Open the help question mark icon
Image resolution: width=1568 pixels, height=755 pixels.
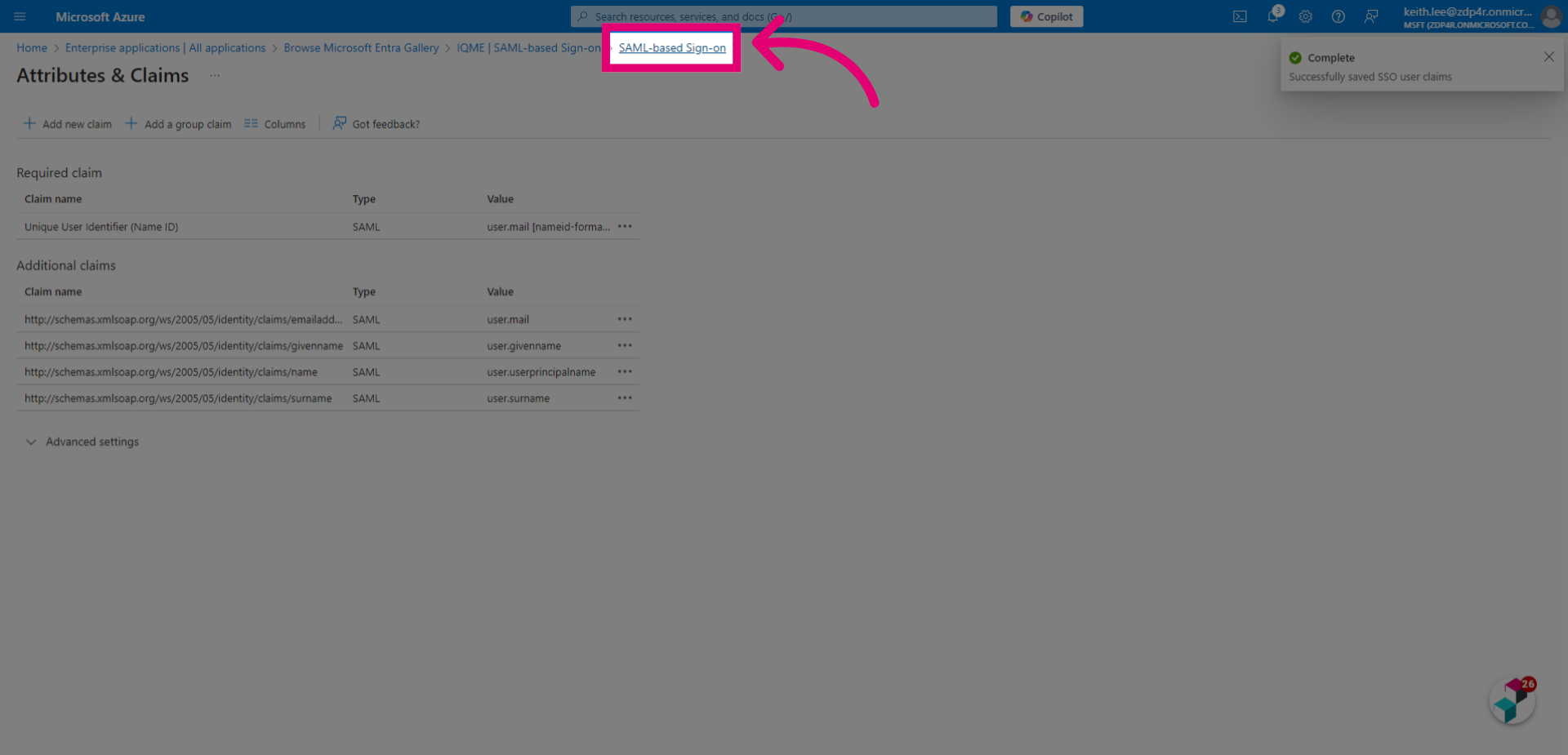(1339, 16)
